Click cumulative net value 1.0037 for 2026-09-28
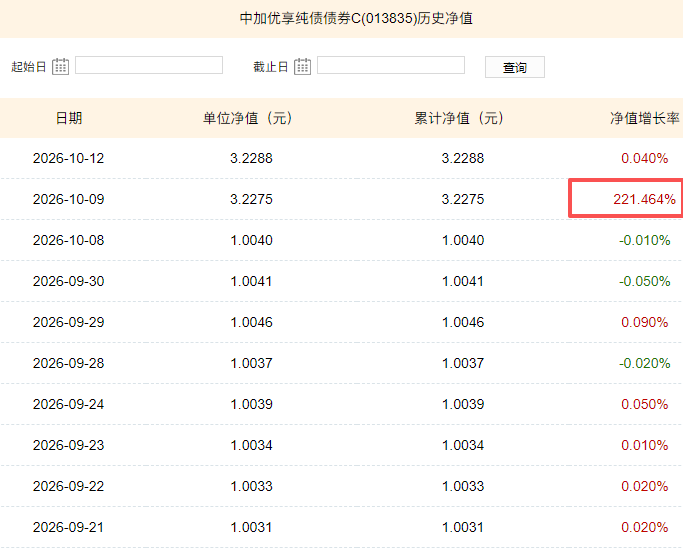This screenshot has width=683, height=557. (463, 363)
